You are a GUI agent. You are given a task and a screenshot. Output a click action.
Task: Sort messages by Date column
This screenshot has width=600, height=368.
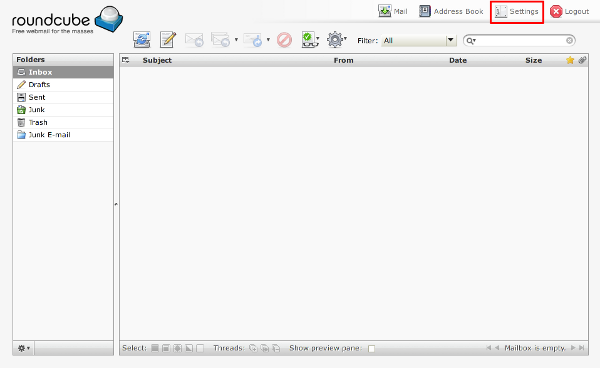click(x=458, y=60)
